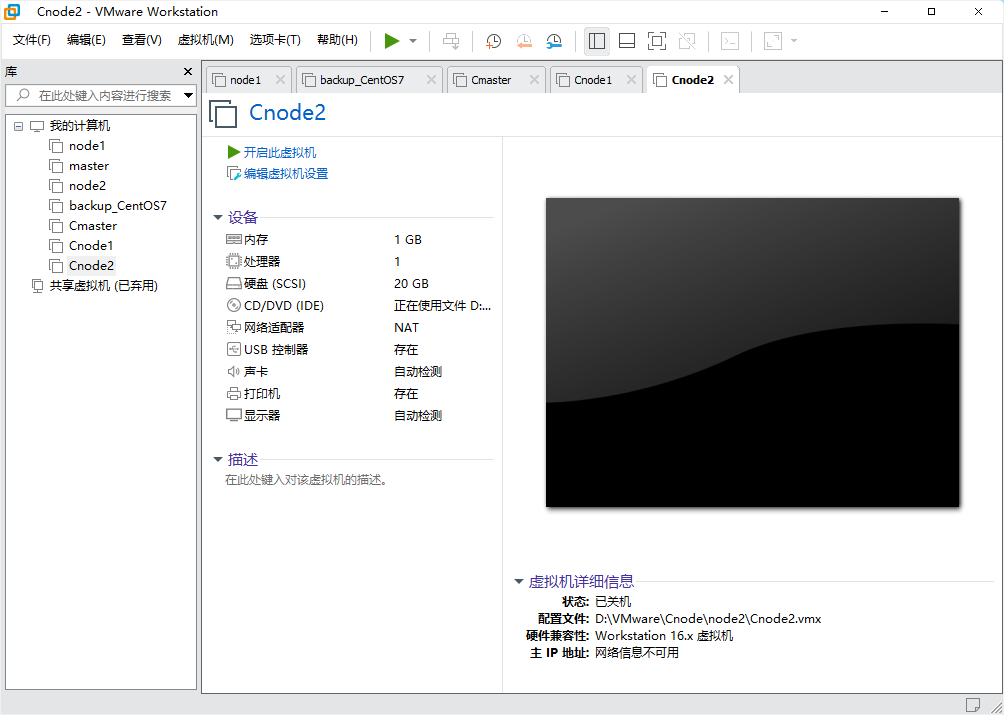Click the message log icon in status bar
1004x715 pixels.
(972, 705)
